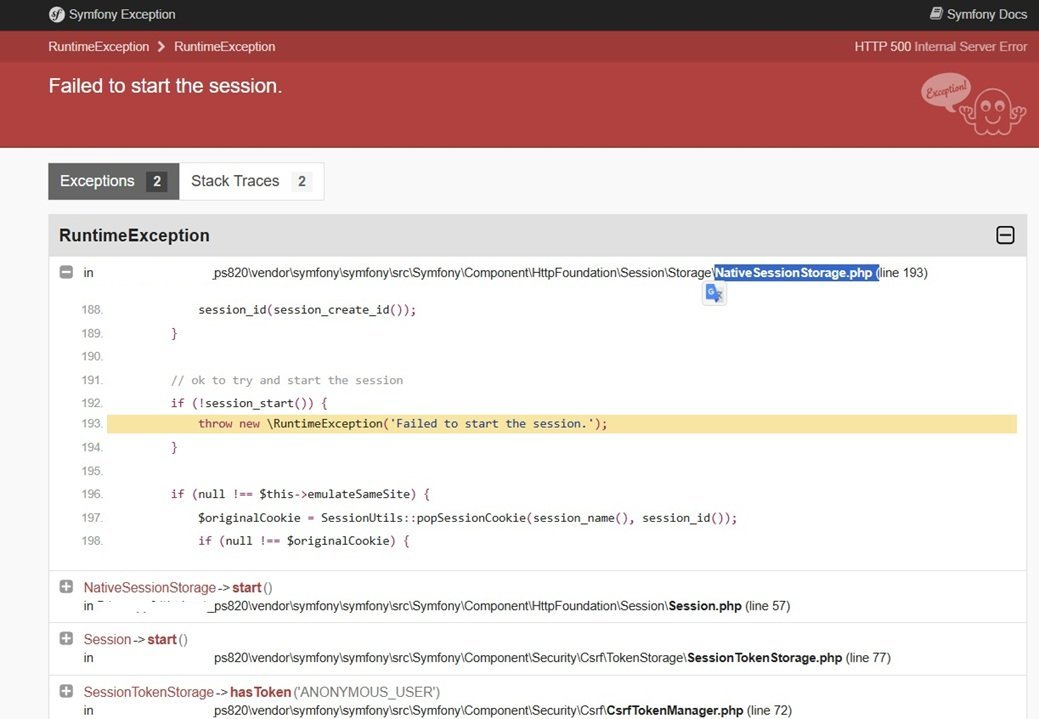This screenshot has width=1039, height=719.
Task: Click the comment on code line 191
Action: tap(287, 380)
